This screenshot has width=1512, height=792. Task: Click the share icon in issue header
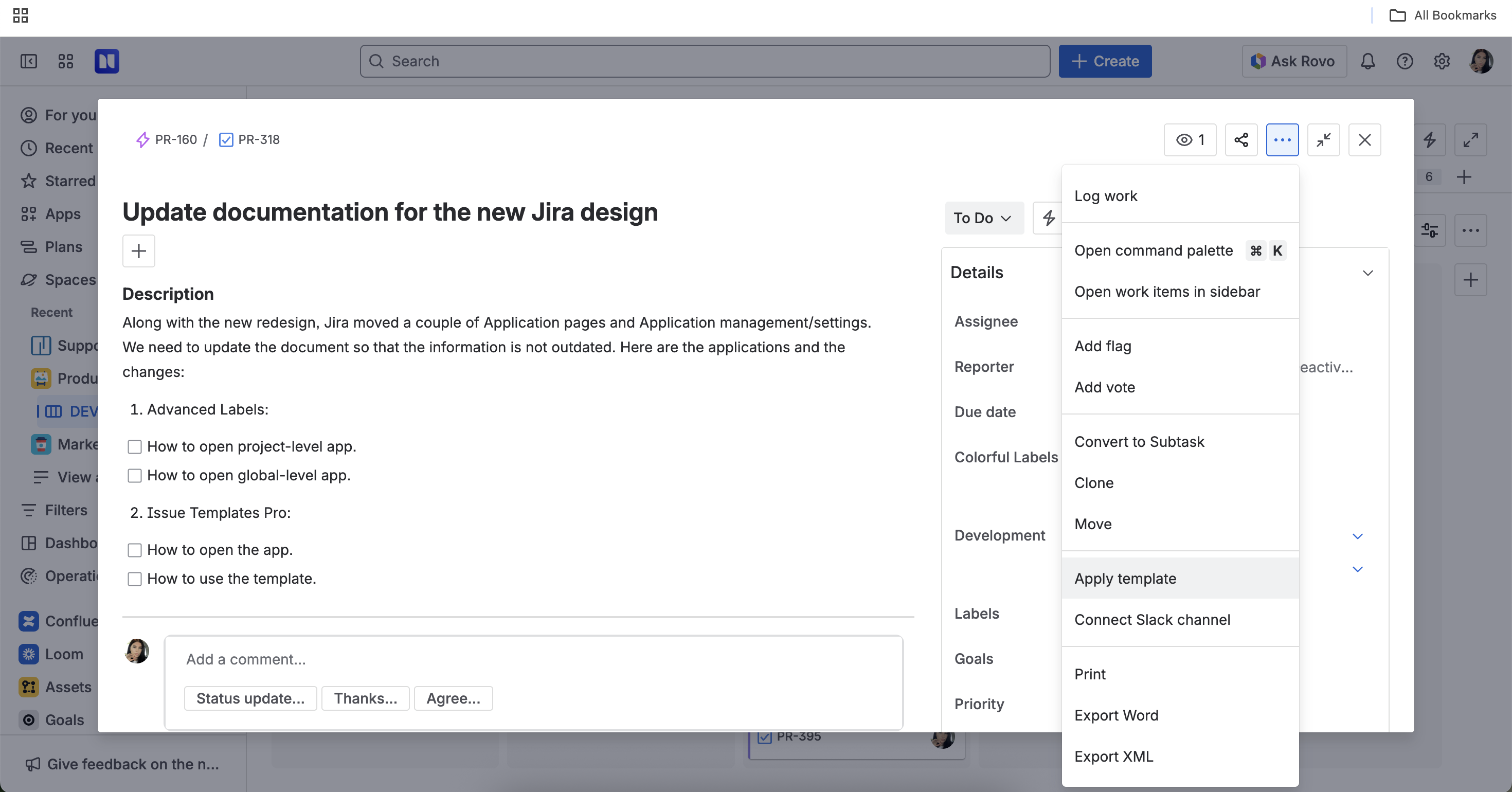[1241, 140]
